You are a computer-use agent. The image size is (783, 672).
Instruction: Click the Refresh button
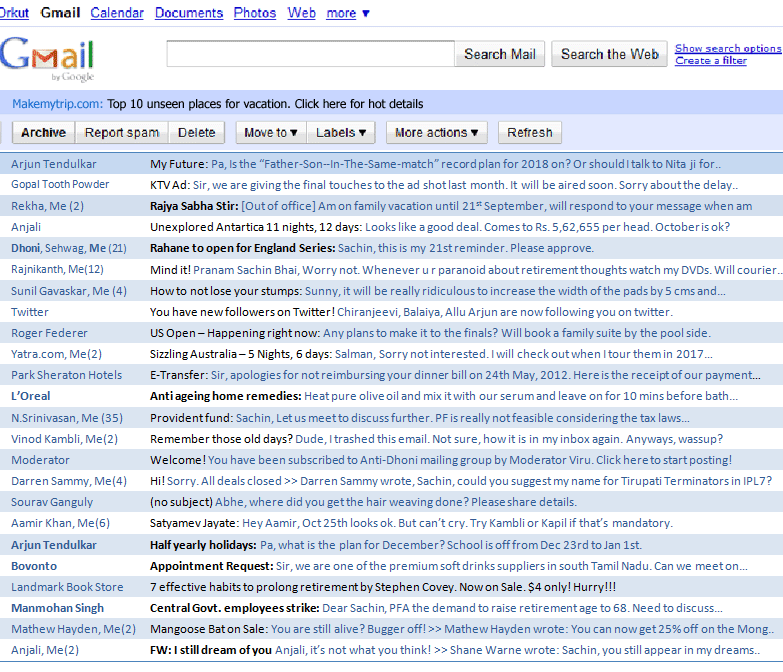(x=530, y=132)
